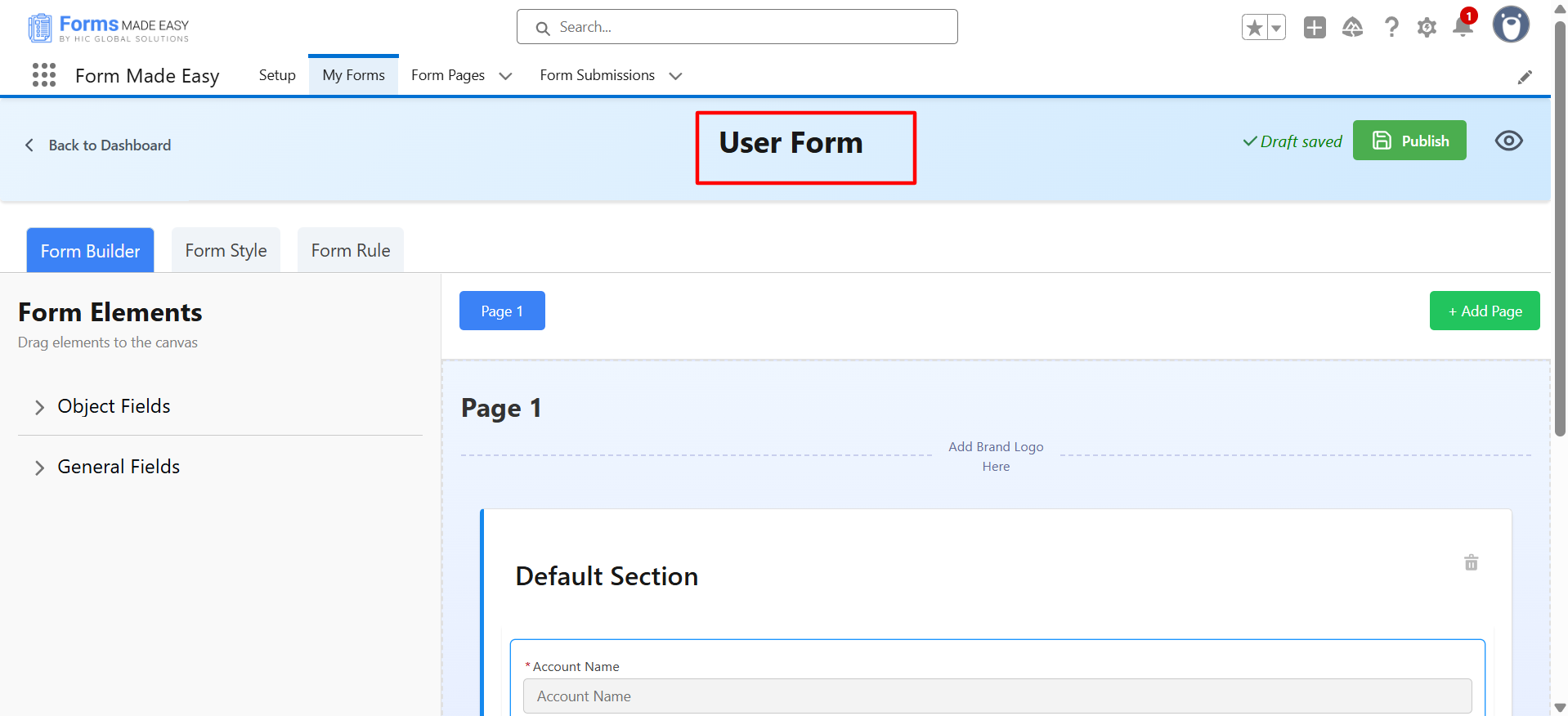Click into the global Search field
The image size is (1568, 716).
click(x=737, y=27)
